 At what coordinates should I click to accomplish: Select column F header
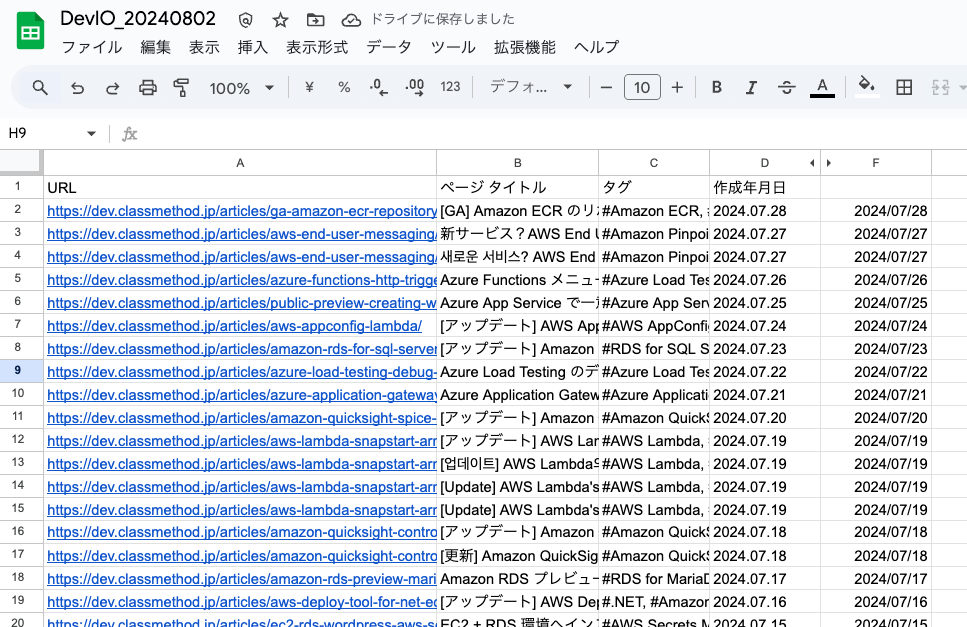point(876,163)
